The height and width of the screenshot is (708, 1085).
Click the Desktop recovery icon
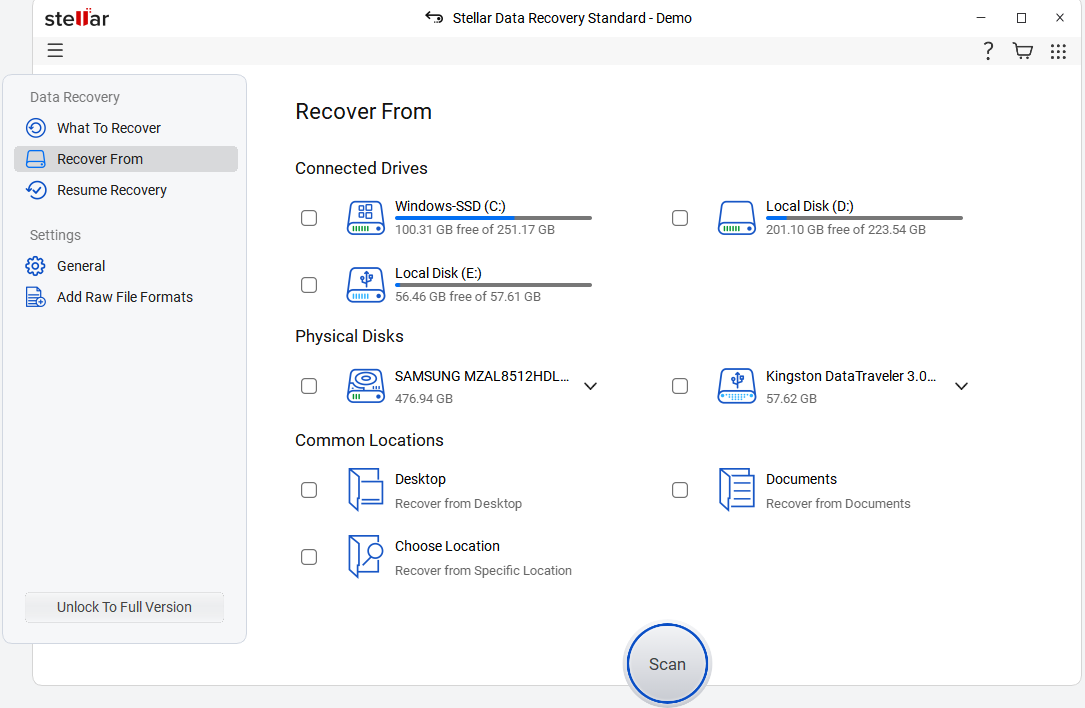(x=365, y=489)
